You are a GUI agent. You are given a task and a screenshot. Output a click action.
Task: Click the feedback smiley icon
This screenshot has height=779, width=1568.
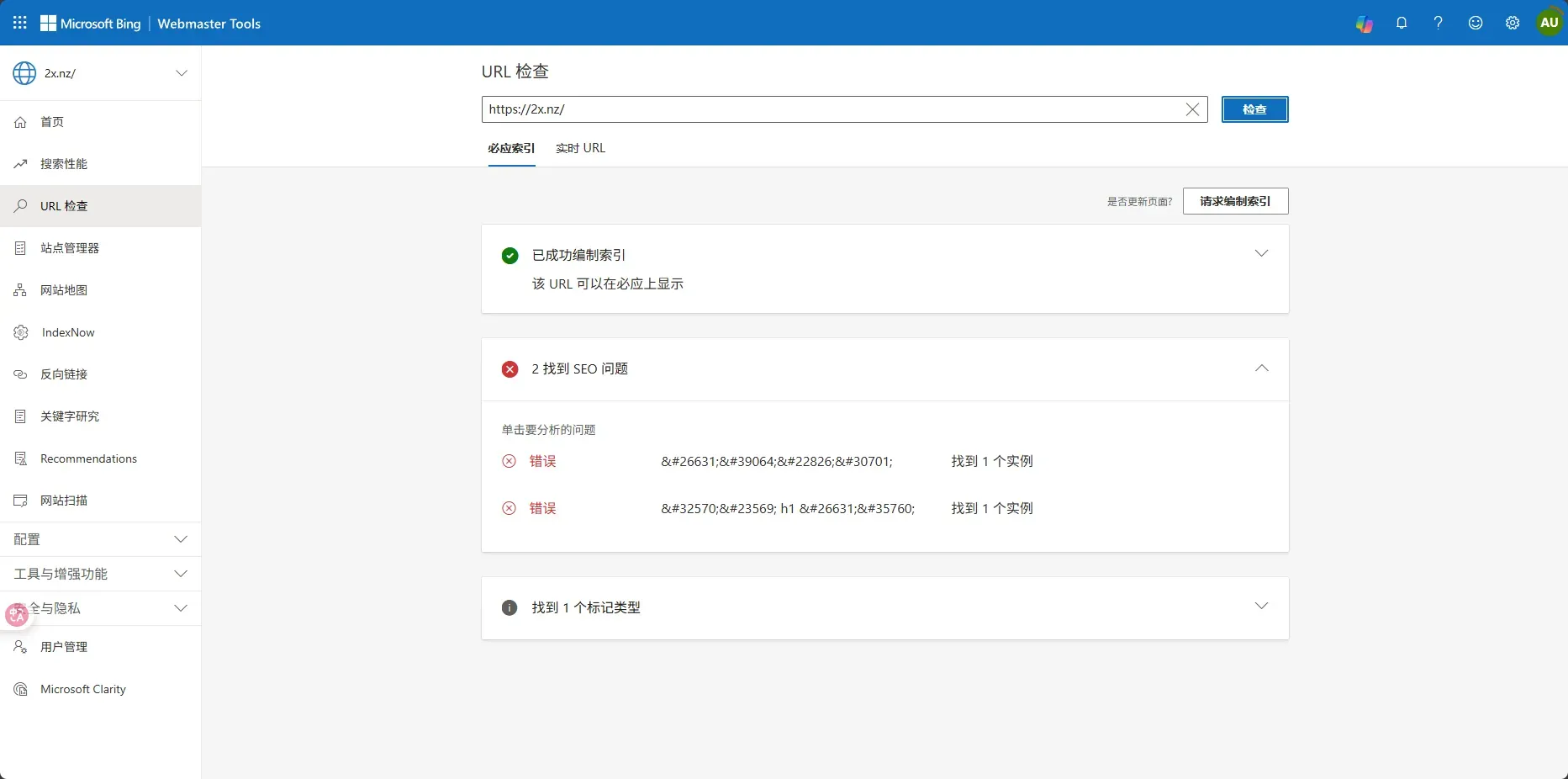1476,24
